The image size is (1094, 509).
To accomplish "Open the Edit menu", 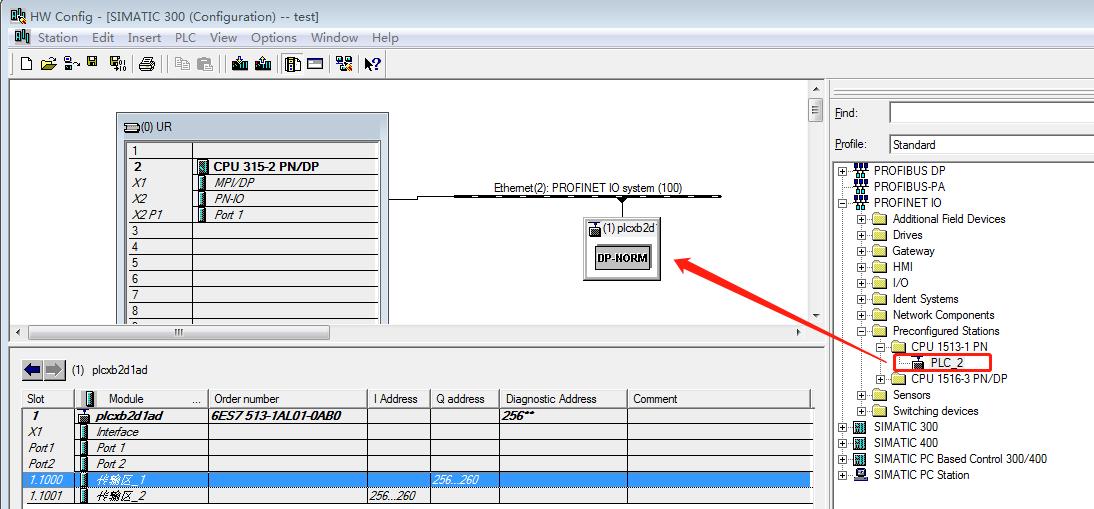I will [103, 38].
